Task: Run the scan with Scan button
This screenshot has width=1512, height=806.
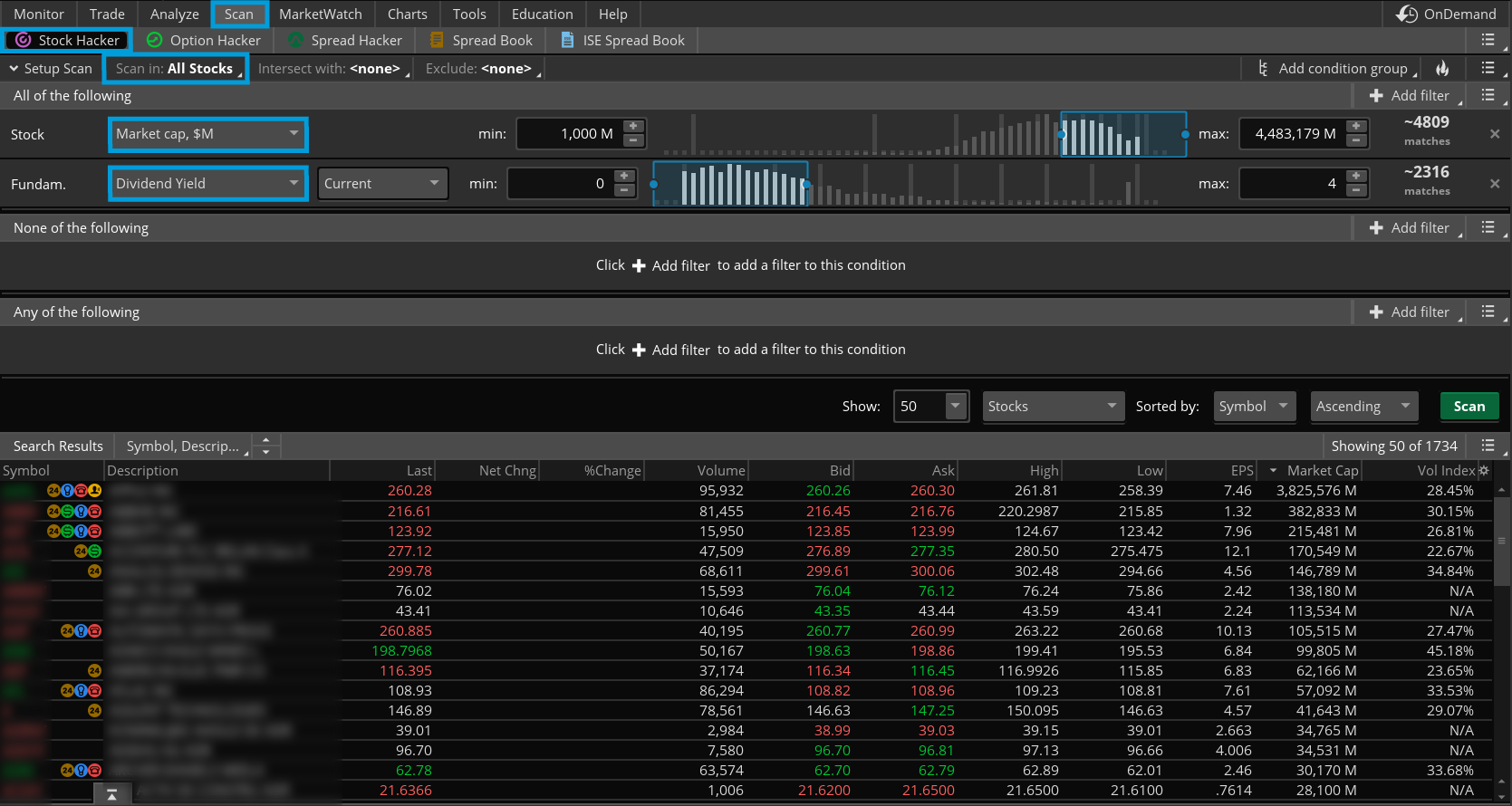Action: [1469, 406]
